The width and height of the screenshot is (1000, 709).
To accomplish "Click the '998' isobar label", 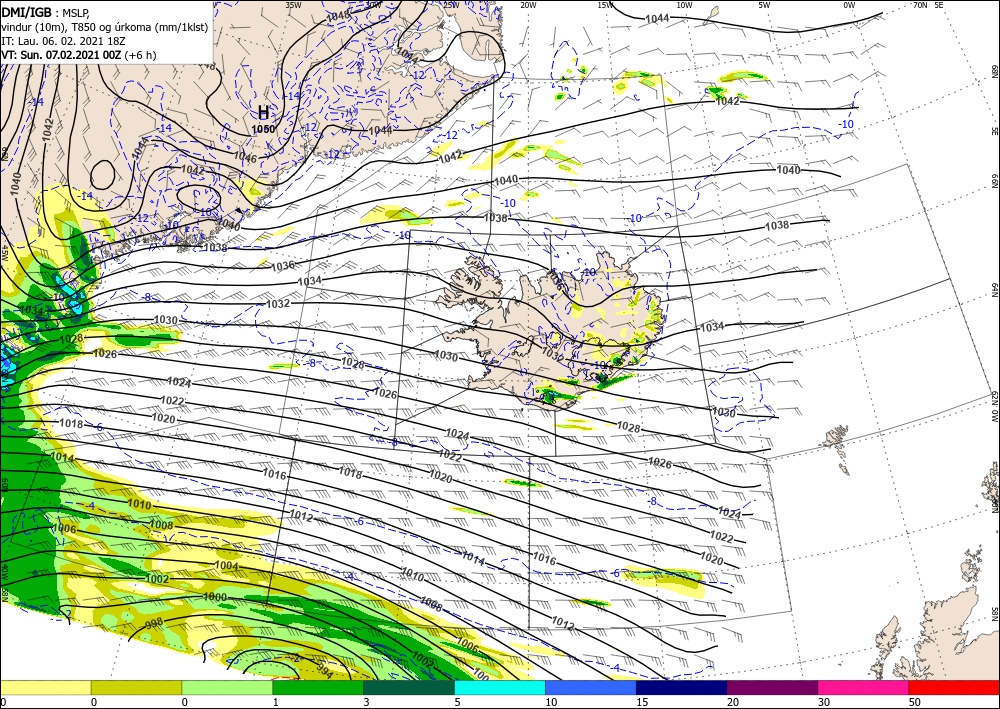I will [154, 623].
